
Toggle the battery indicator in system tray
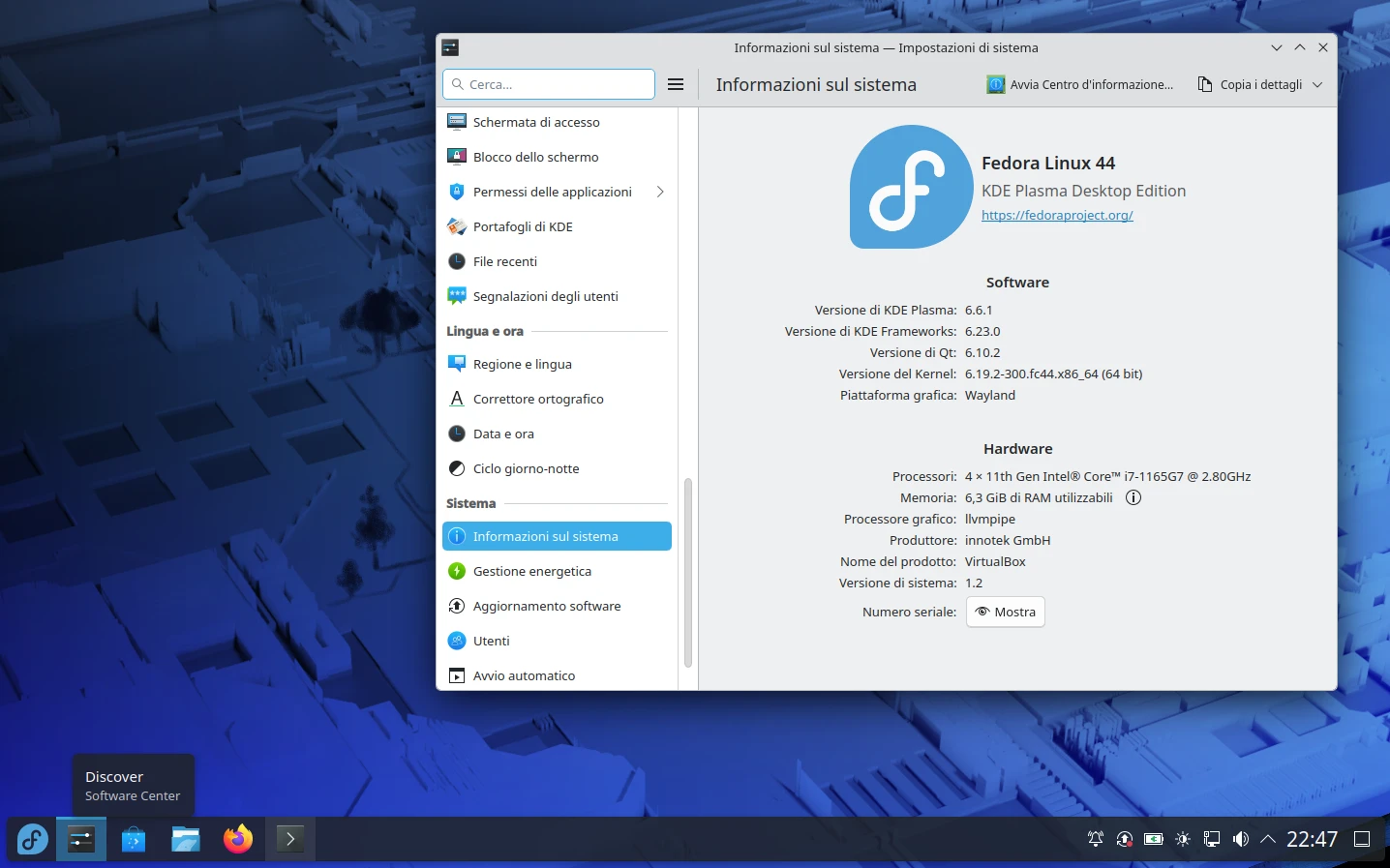tap(1153, 839)
